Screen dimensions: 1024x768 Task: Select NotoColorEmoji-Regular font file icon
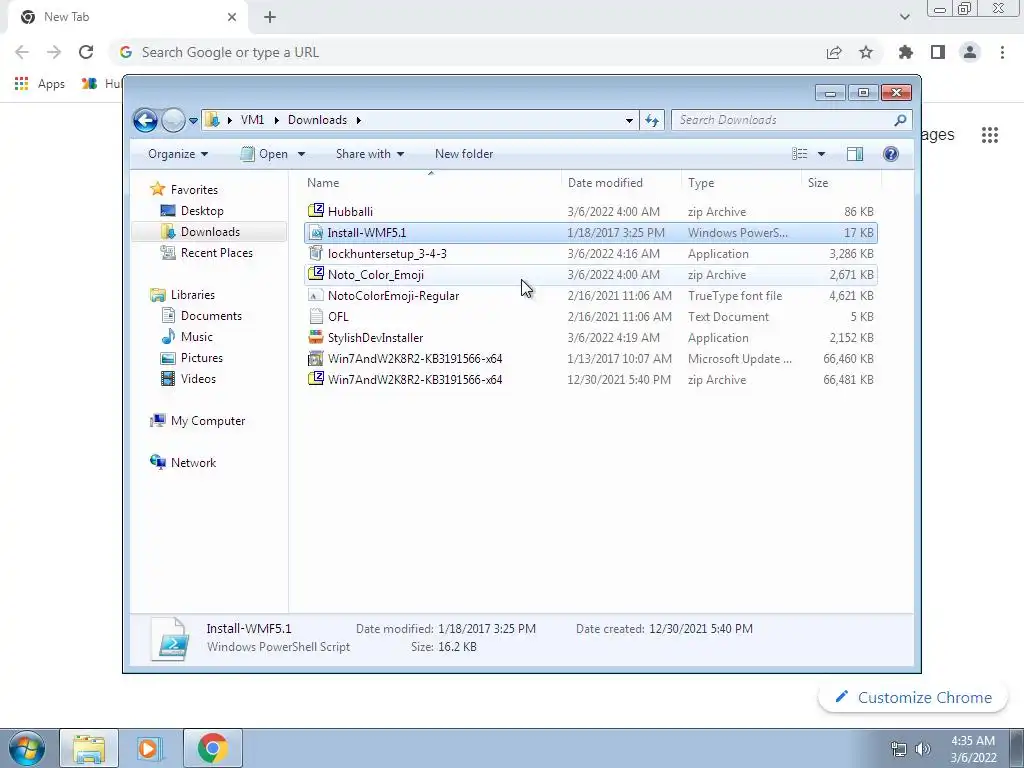tap(316, 296)
